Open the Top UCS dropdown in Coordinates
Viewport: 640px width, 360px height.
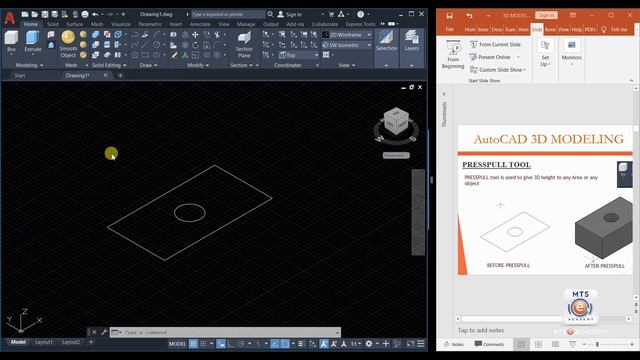coord(298,55)
